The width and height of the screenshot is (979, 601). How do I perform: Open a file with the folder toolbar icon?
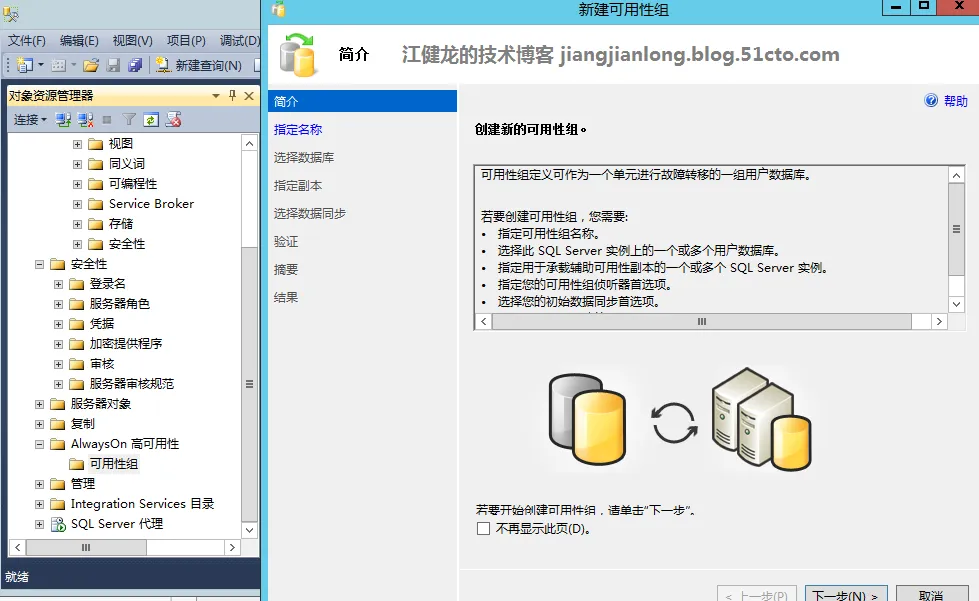click(x=89, y=66)
